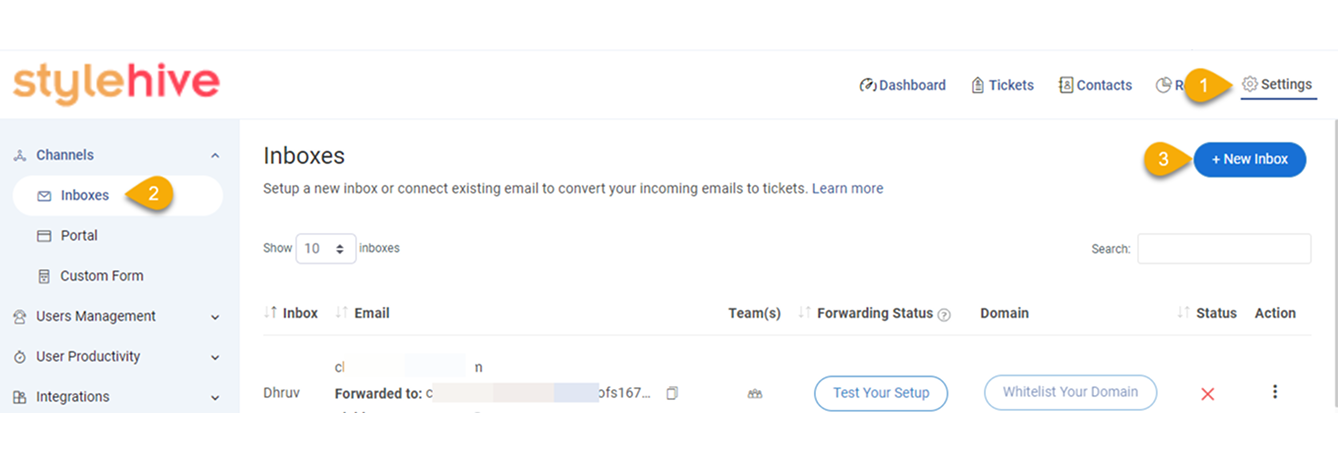The width and height of the screenshot is (1338, 475).
Task: Copy the forwarded email address icon
Action: [x=672, y=393]
